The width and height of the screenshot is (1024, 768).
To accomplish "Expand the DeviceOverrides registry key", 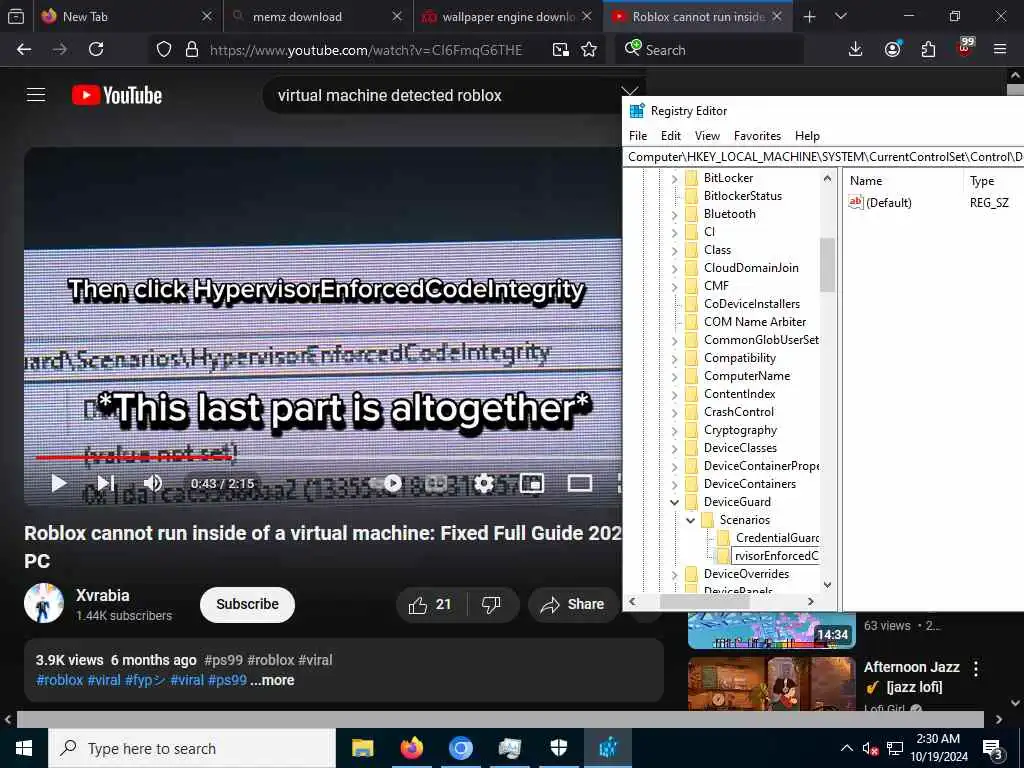I will click(675, 575).
